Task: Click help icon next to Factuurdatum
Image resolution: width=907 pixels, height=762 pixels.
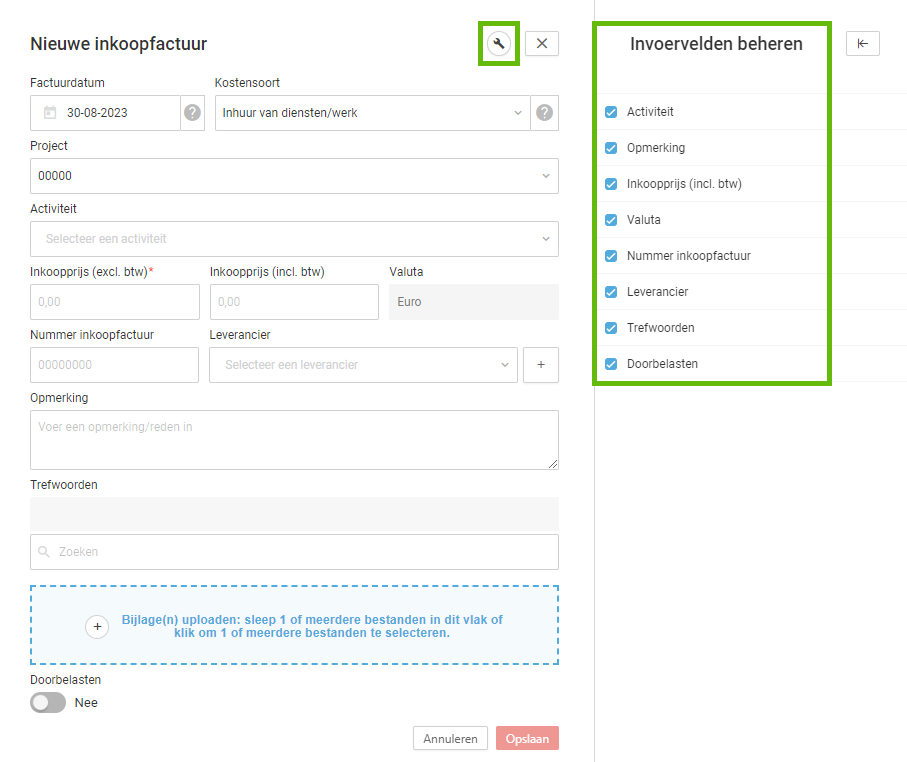Action: 193,113
